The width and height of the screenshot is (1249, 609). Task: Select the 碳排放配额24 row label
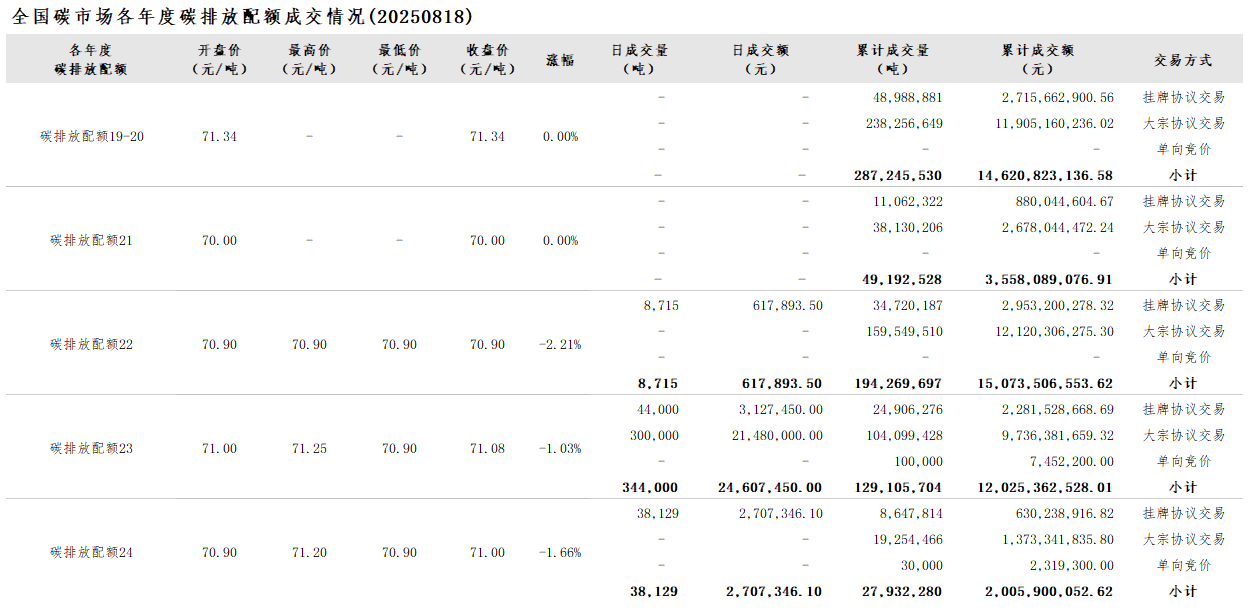pos(92,553)
